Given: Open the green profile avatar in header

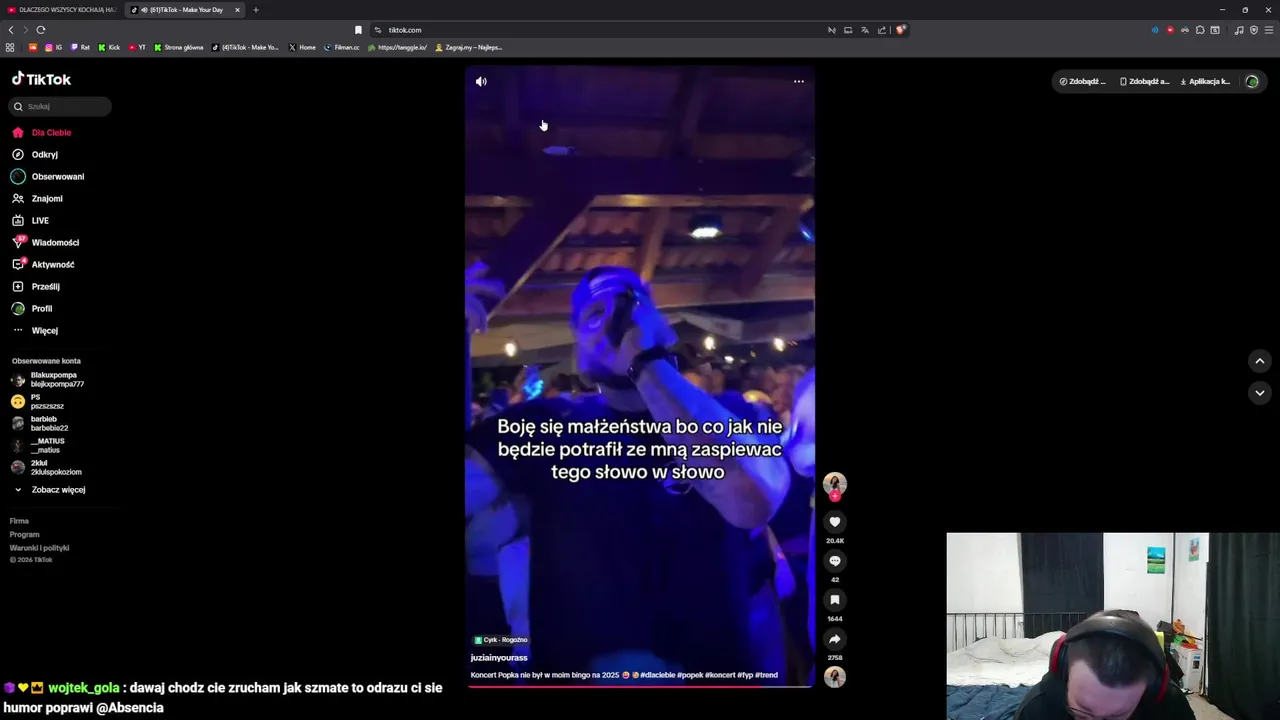Looking at the screenshot, I should 1252,81.
